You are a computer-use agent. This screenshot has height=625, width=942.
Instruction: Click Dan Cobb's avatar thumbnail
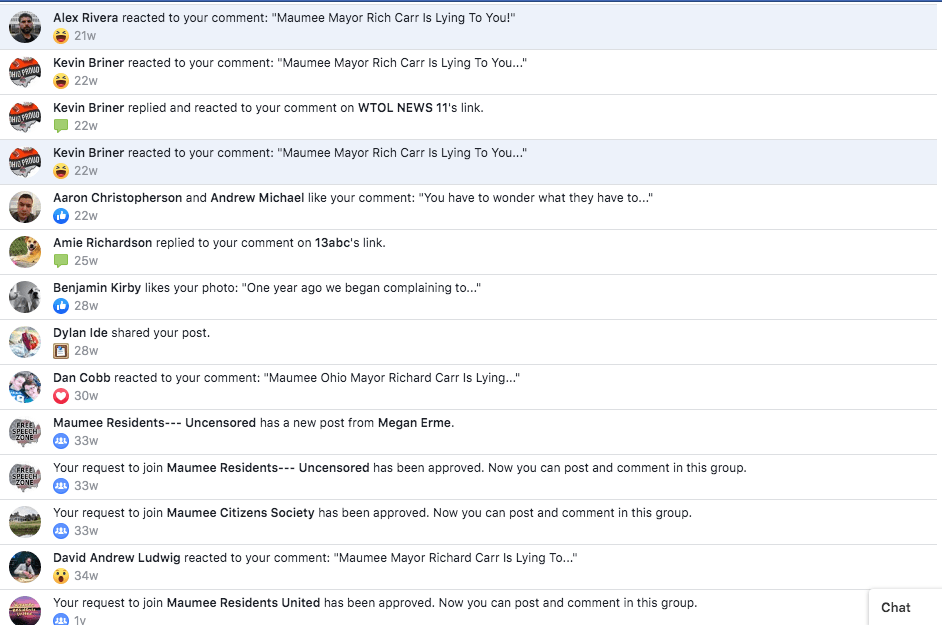[25, 387]
